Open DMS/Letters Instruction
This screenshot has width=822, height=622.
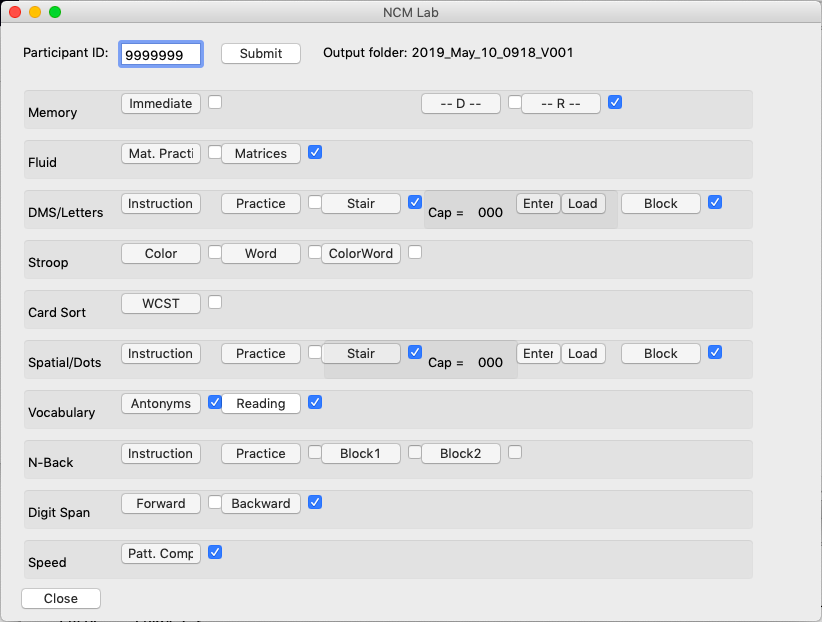tap(161, 203)
